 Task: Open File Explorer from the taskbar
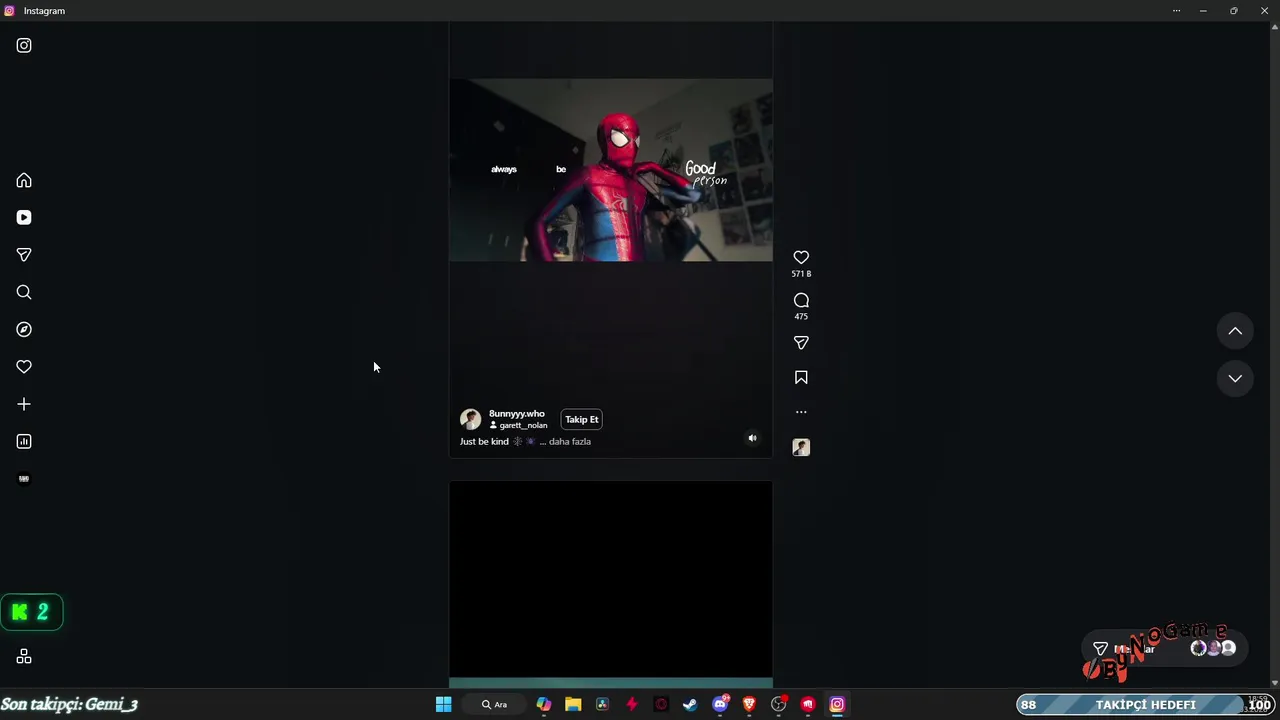pyautogui.click(x=573, y=704)
